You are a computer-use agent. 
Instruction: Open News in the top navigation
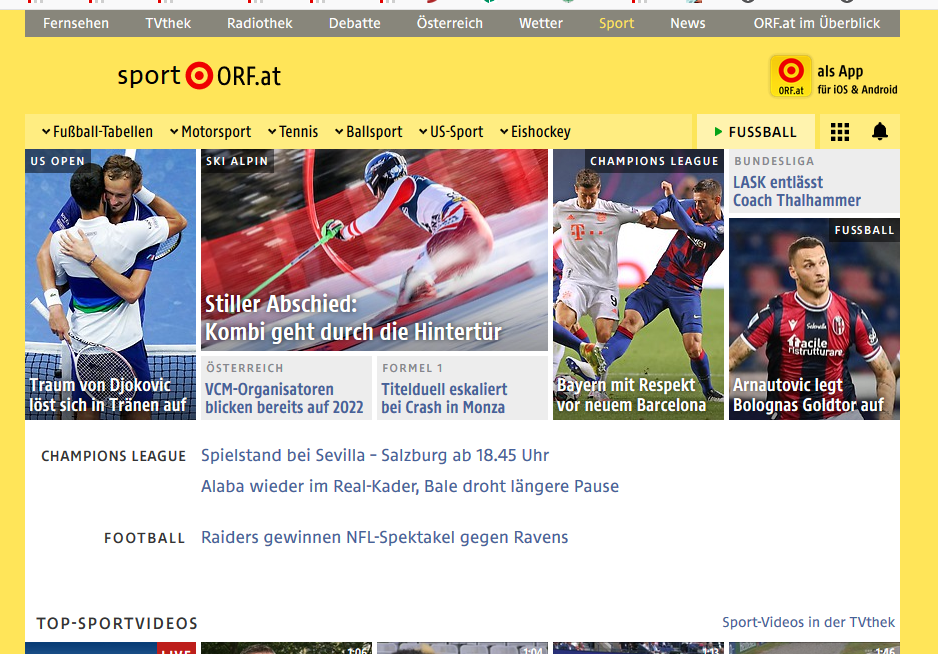tap(687, 23)
